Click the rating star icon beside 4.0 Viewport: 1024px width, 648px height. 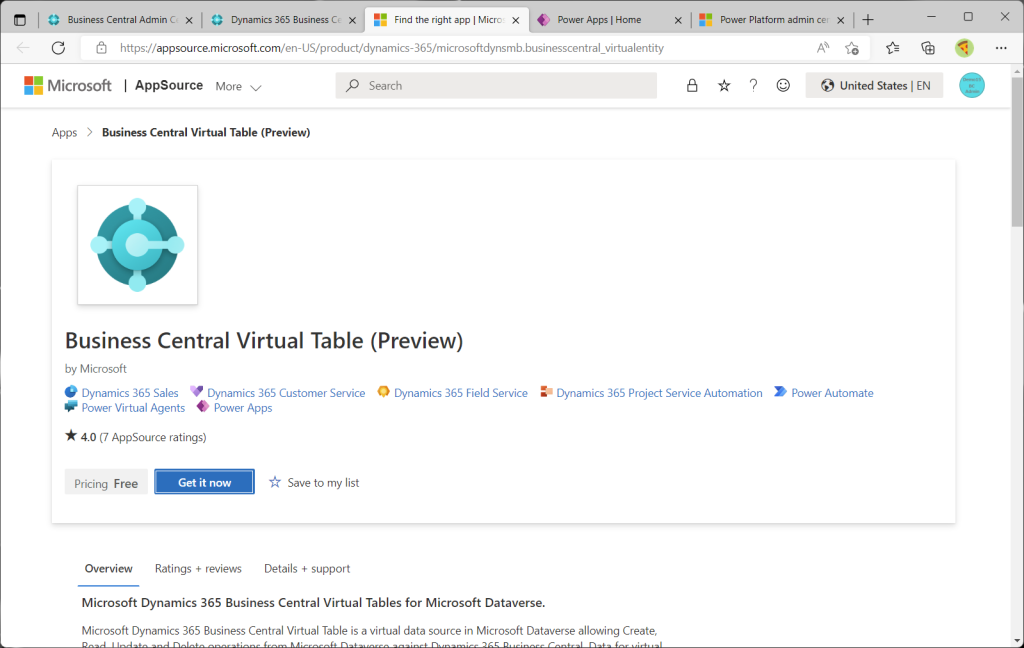point(71,435)
